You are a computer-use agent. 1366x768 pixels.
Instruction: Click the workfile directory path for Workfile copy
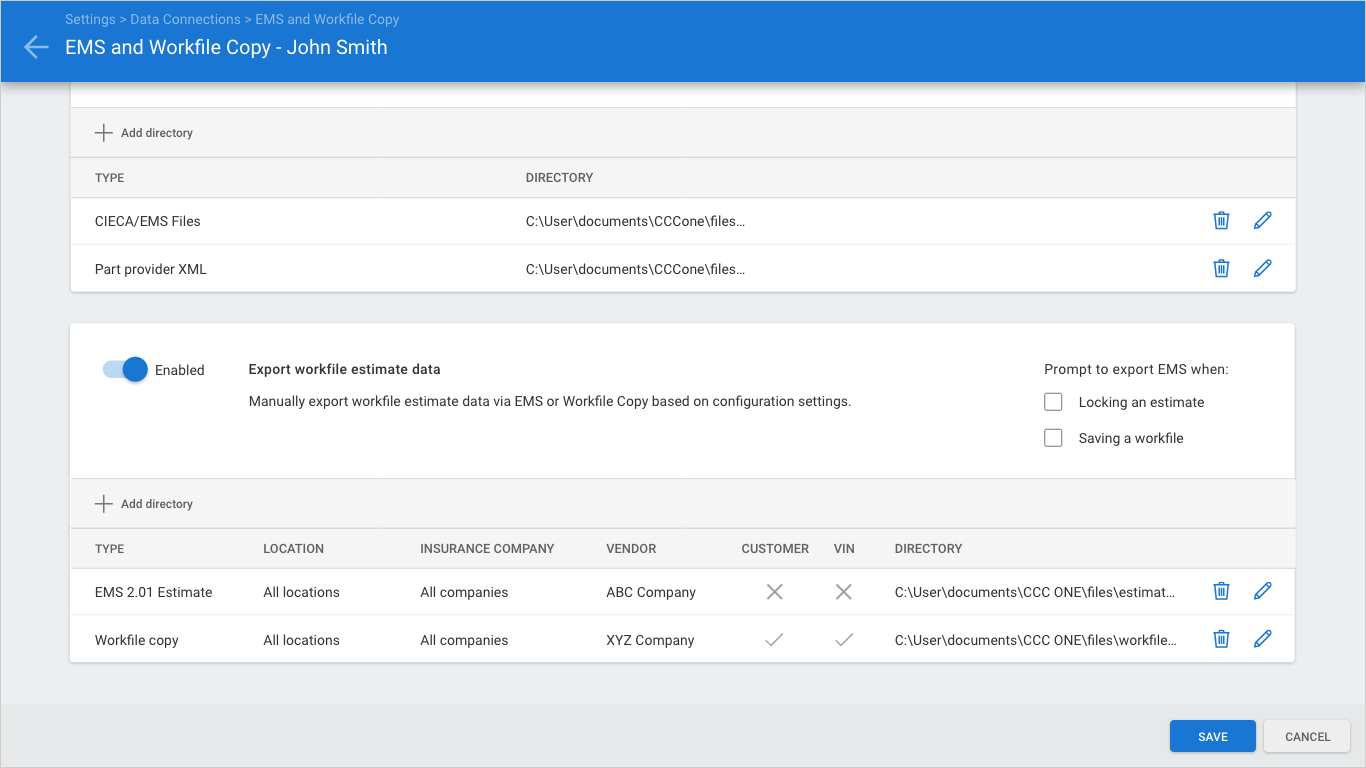1036,640
